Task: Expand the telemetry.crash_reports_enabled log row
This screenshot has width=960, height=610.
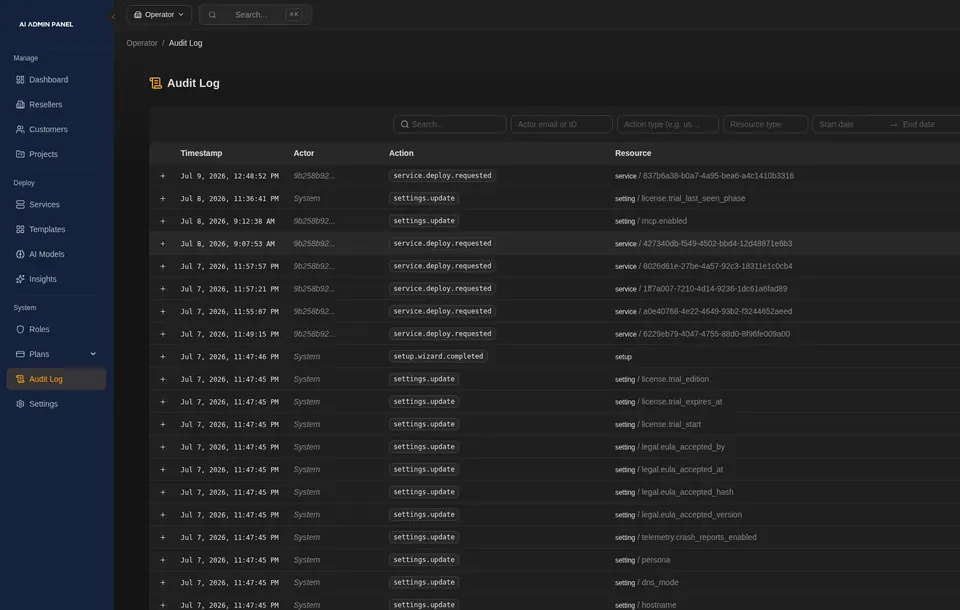Action: point(163,537)
